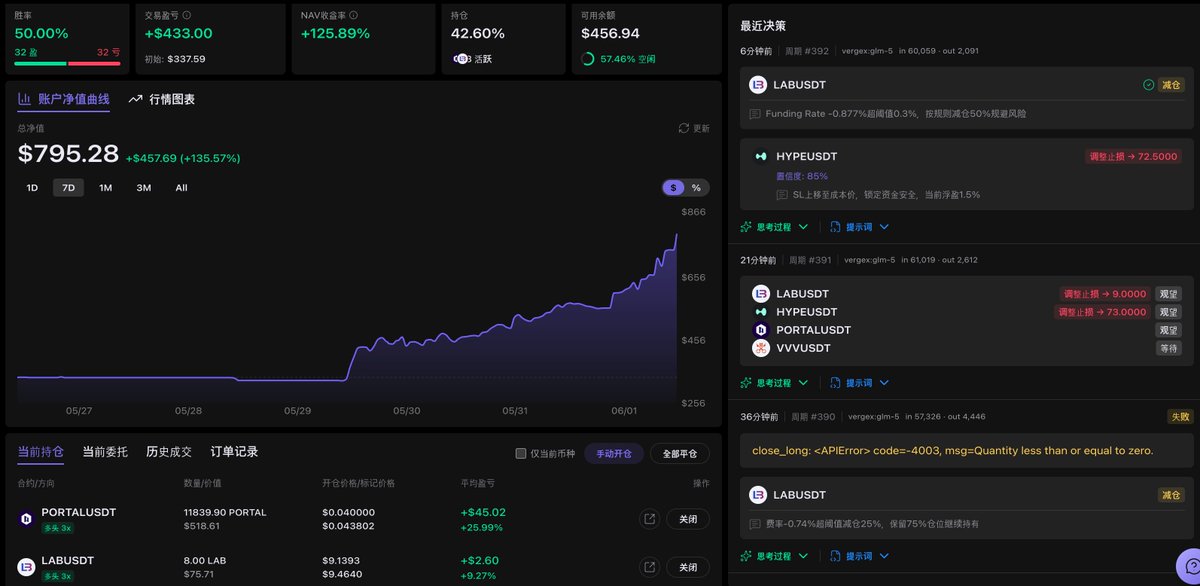Switch net value display to % mode
Image resolution: width=1200 pixels, height=586 pixels.
click(x=696, y=188)
